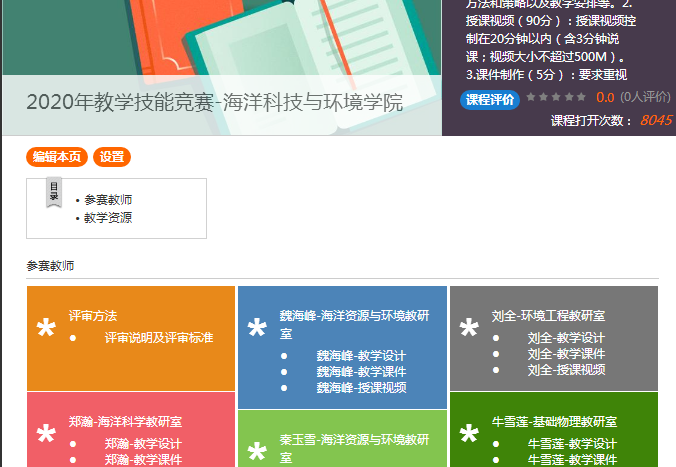Open 魏海峰-授课视频 link

click(x=361, y=388)
